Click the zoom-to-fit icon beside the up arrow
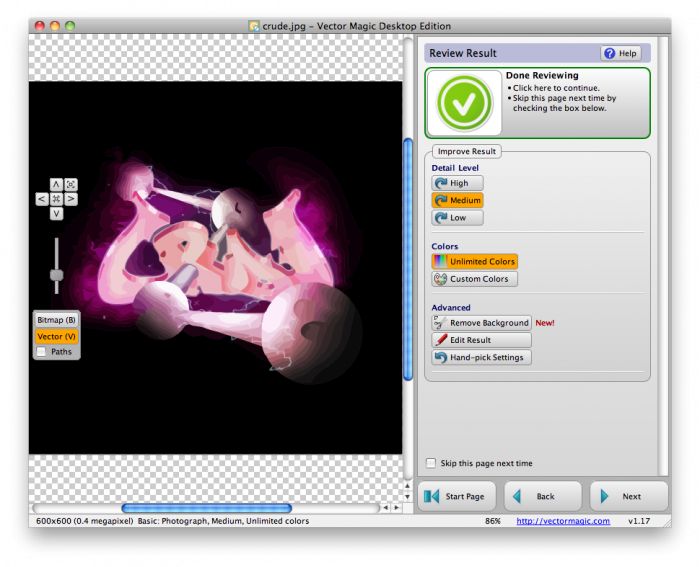The image size is (700, 567). click(71, 185)
